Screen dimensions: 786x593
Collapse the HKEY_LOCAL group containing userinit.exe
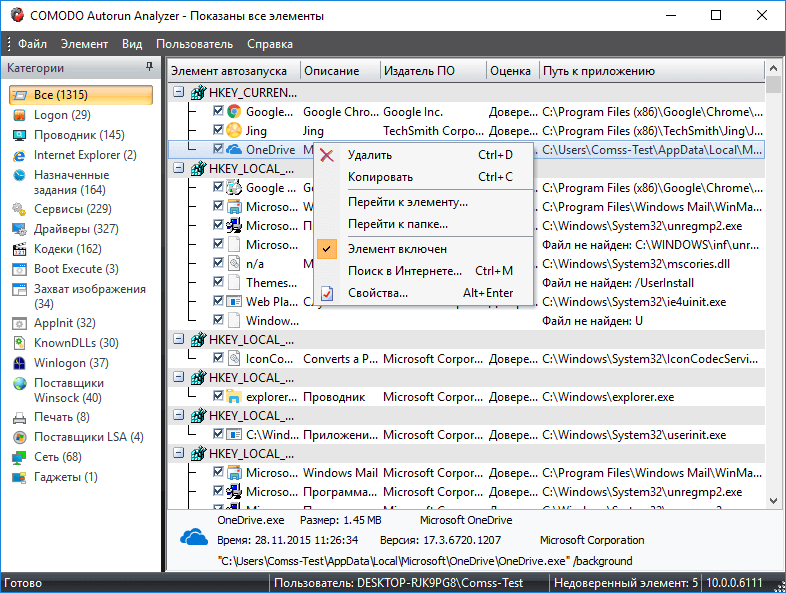pyautogui.click(x=179, y=415)
